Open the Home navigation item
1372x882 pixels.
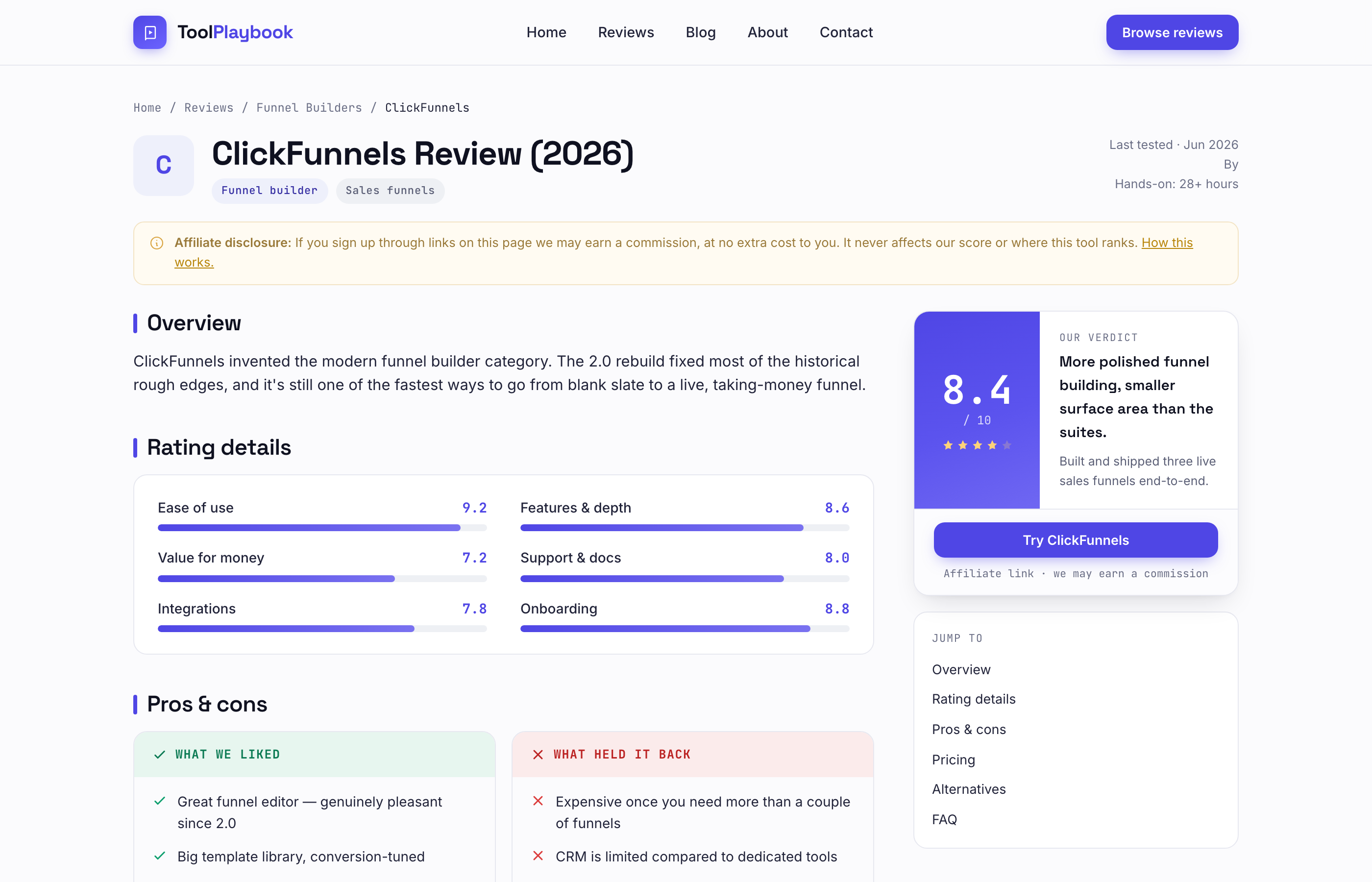point(546,32)
